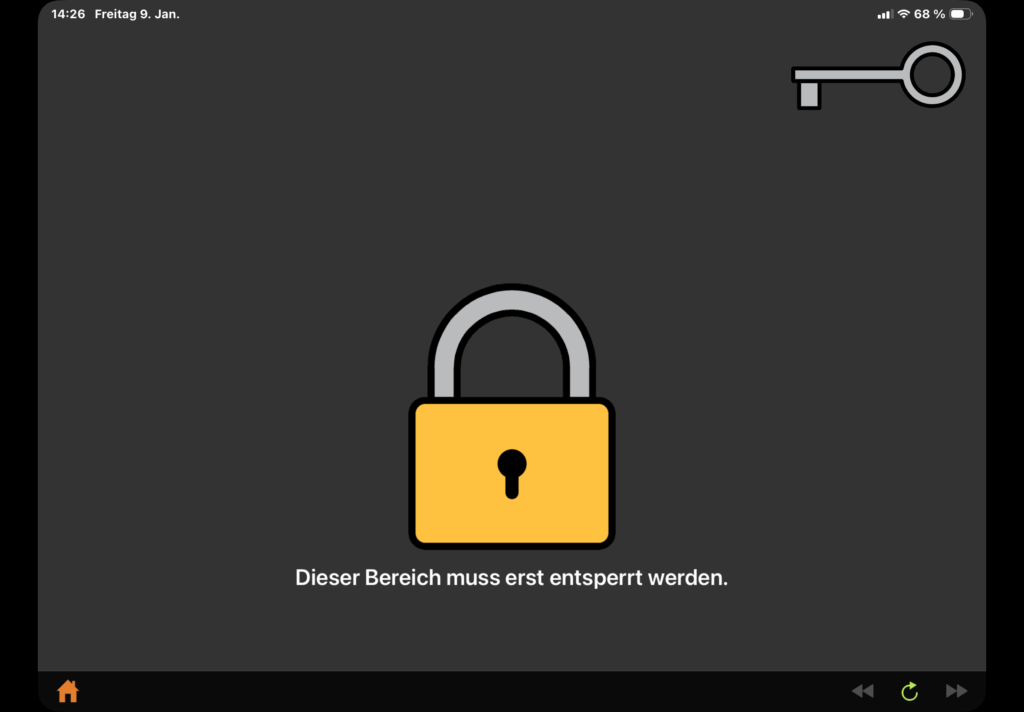The image size is (1024, 712).
Task: Tap the square bit of the key
Action: [x=809, y=95]
